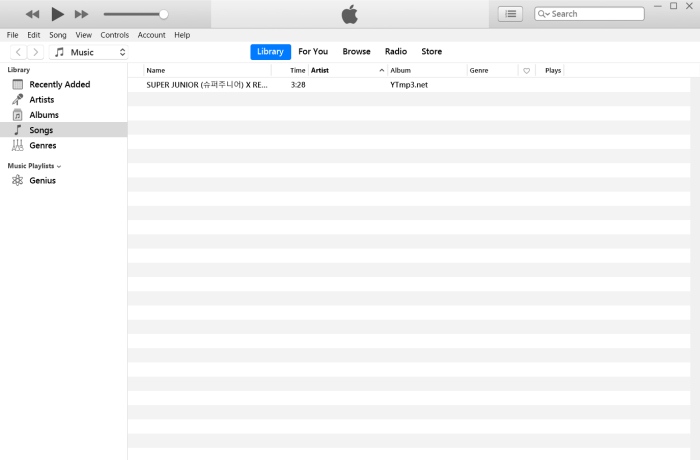Click the volume slider knob

[x=163, y=14]
